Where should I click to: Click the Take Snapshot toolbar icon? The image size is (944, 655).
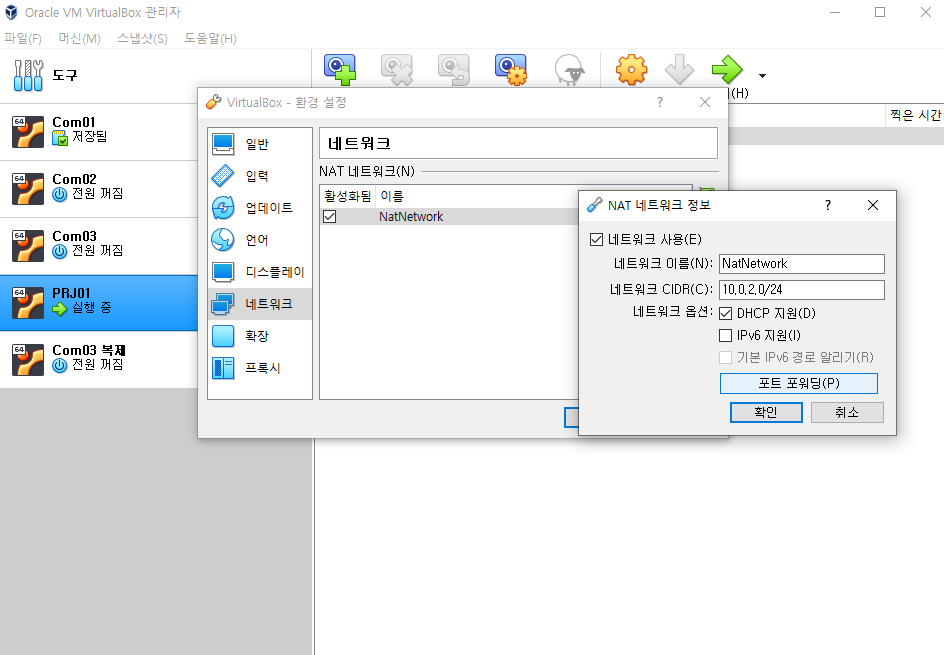tap(340, 70)
